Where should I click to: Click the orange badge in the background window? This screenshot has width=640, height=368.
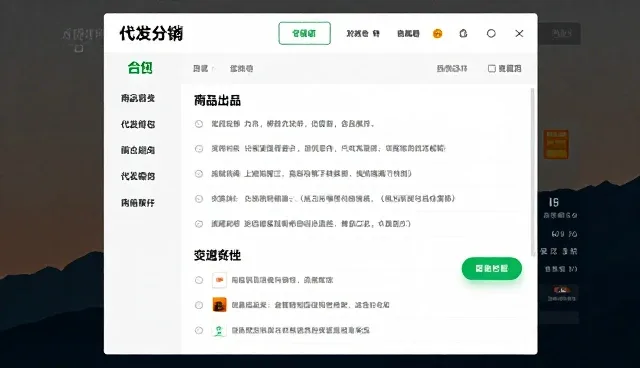pos(556,144)
